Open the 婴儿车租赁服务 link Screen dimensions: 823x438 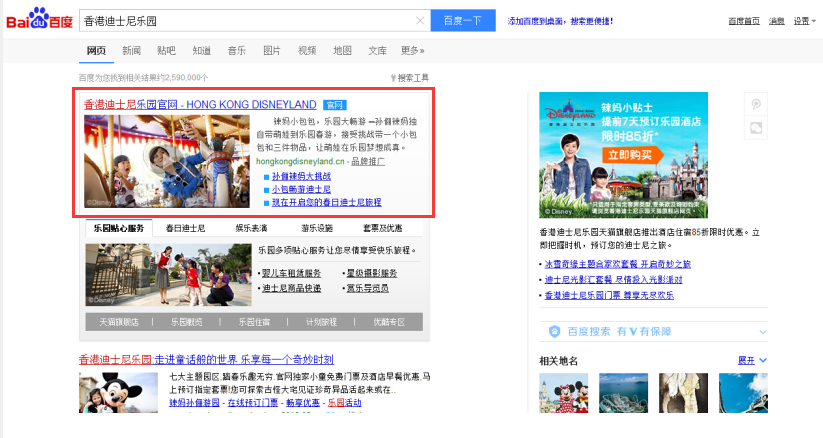click(291, 273)
